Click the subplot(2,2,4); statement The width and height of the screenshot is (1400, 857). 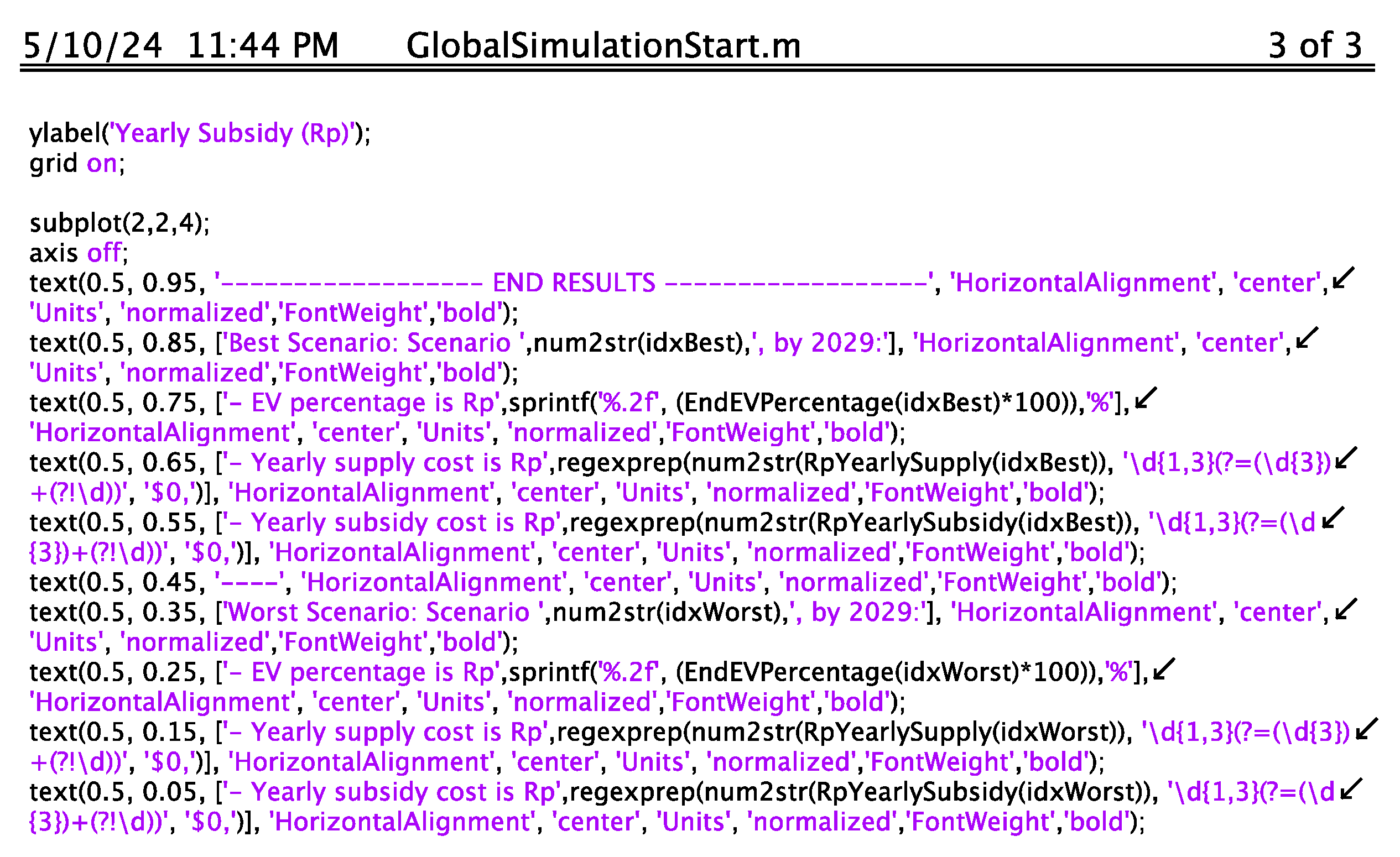(x=119, y=223)
